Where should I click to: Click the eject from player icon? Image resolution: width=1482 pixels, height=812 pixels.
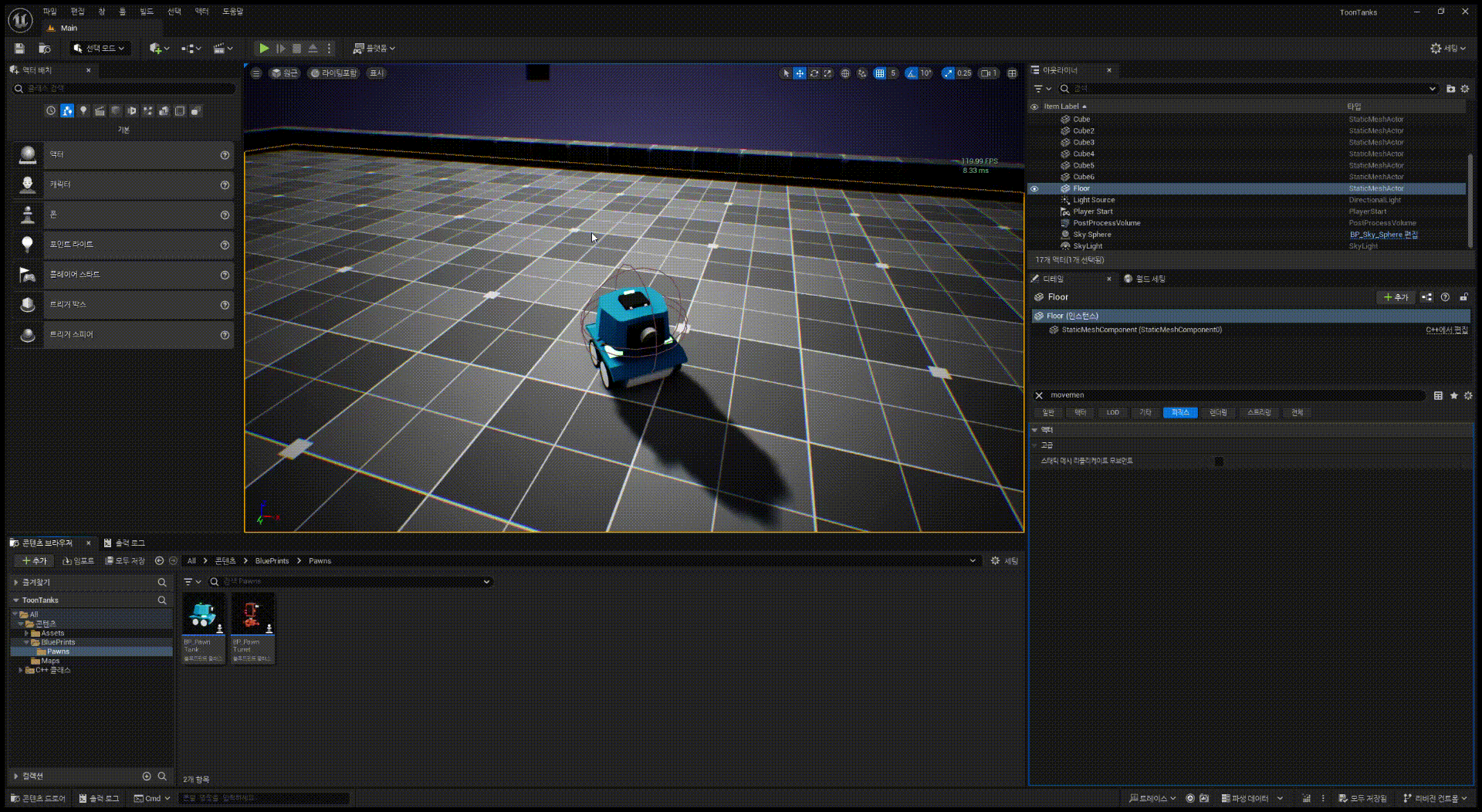[313, 48]
